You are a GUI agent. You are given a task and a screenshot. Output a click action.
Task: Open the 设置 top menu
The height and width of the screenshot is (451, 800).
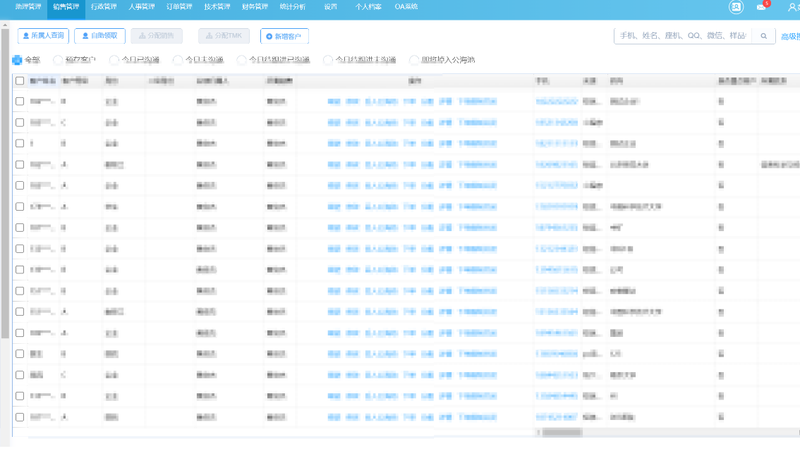[x=331, y=7]
